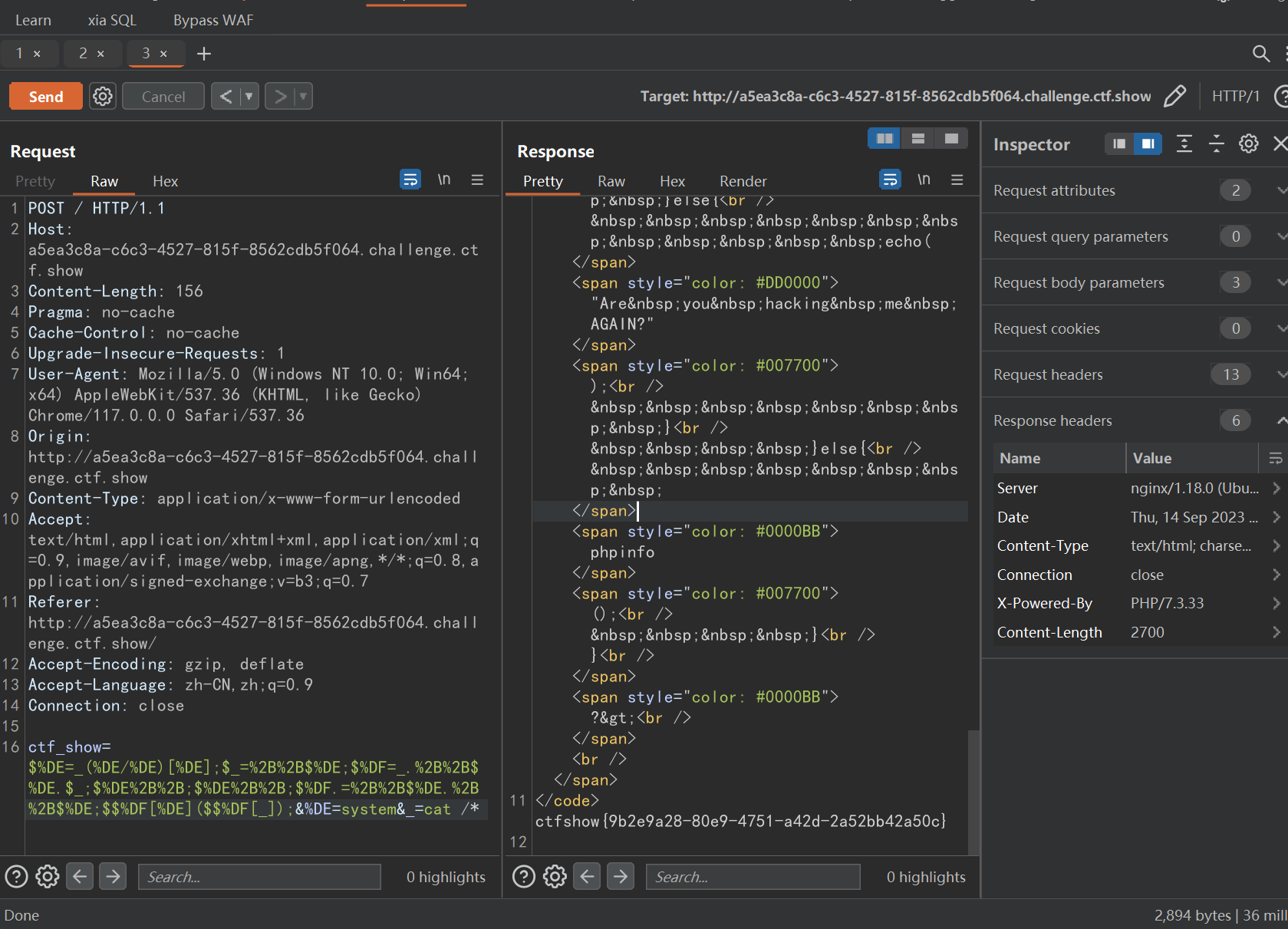1288x929 pixels.
Task: Click the Cancel button
Action: pyautogui.click(x=163, y=97)
